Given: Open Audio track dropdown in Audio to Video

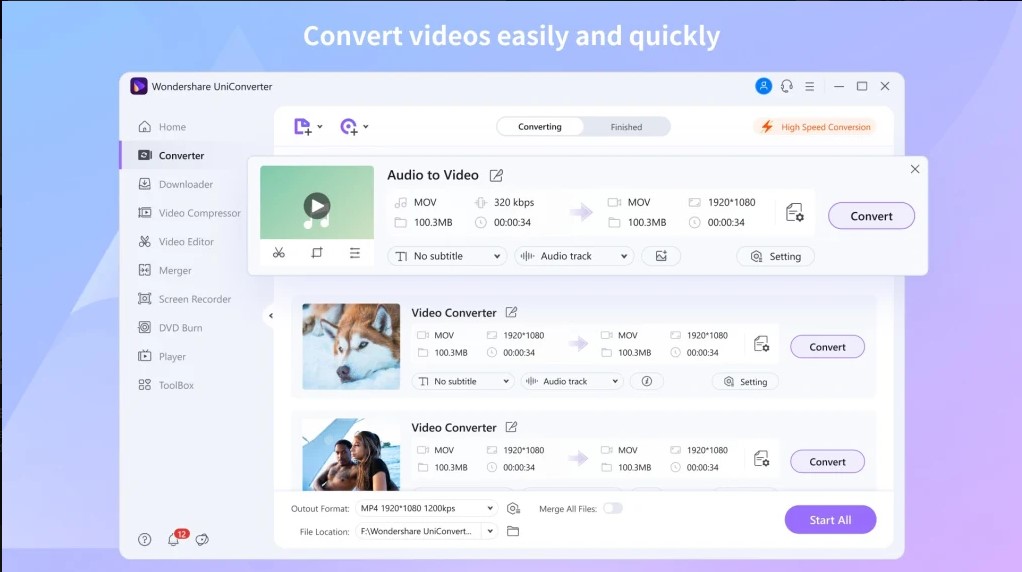Looking at the screenshot, I should click(574, 256).
